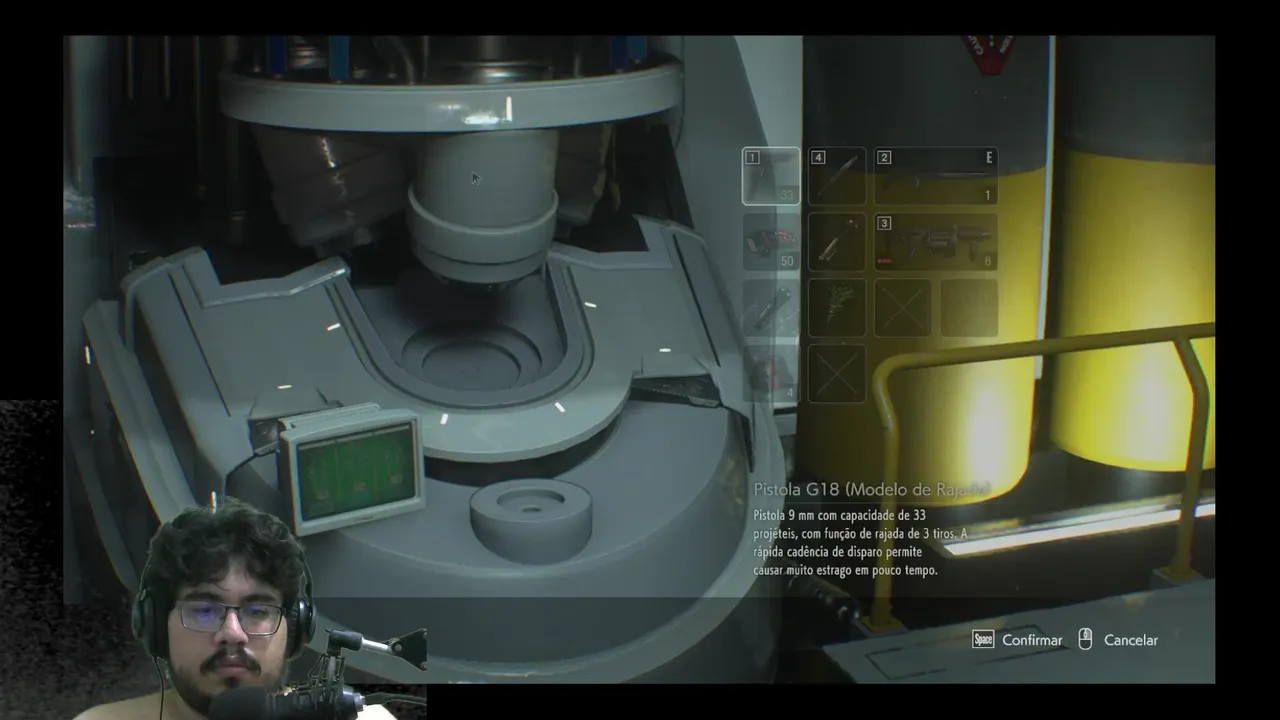The height and width of the screenshot is (720, 1280).
Task: Click the Confirmar label
Action: click(x=1032, y=640)
